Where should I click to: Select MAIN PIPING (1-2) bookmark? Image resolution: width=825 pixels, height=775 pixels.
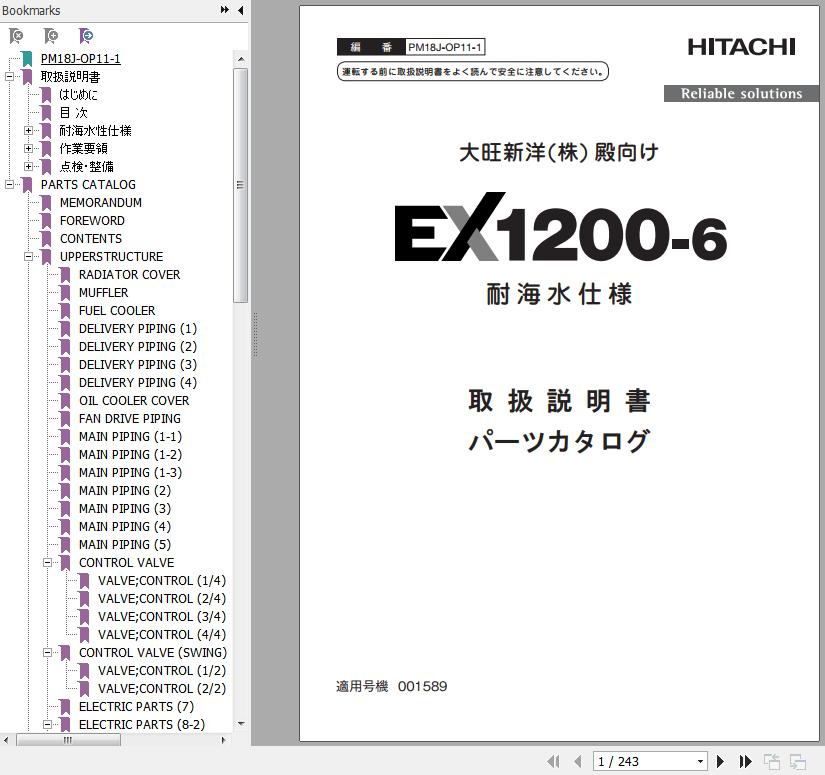[130, 455]
